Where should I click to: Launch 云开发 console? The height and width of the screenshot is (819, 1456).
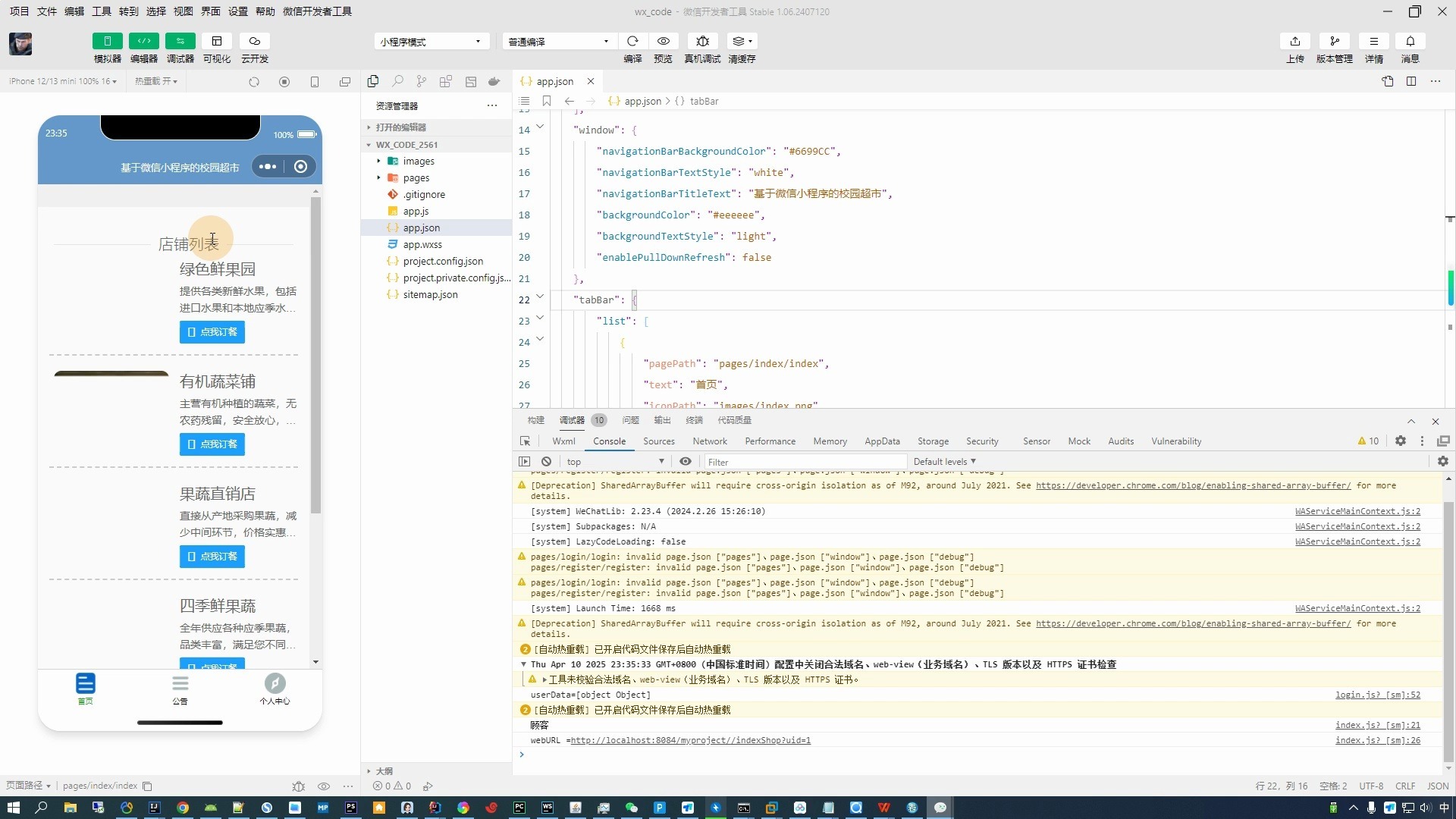[254, 48]
